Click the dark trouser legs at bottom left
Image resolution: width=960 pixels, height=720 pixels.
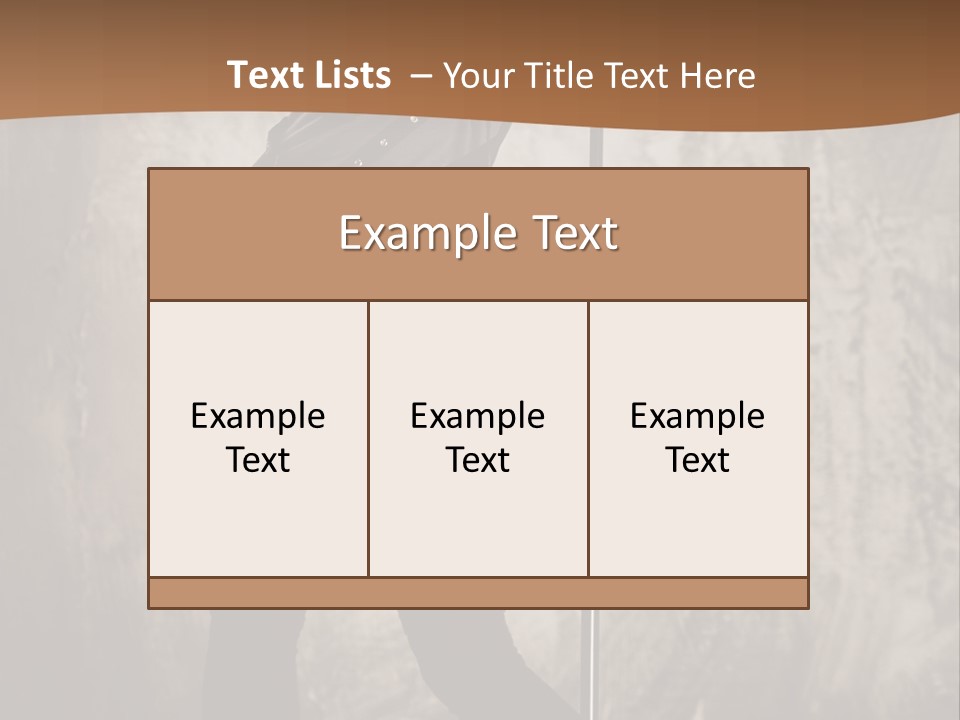coord(250,670)
